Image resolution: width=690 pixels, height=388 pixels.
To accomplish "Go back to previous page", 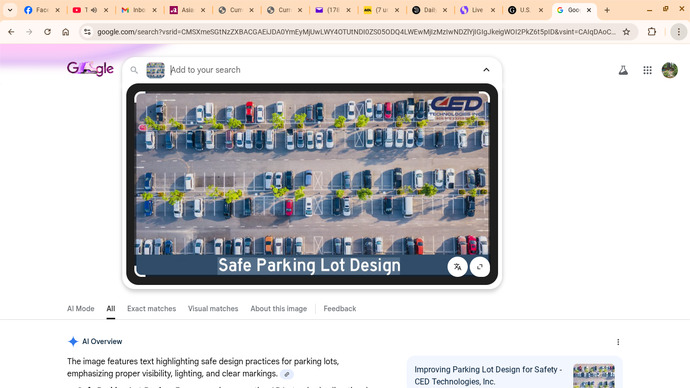I will (x=11, y=32).
